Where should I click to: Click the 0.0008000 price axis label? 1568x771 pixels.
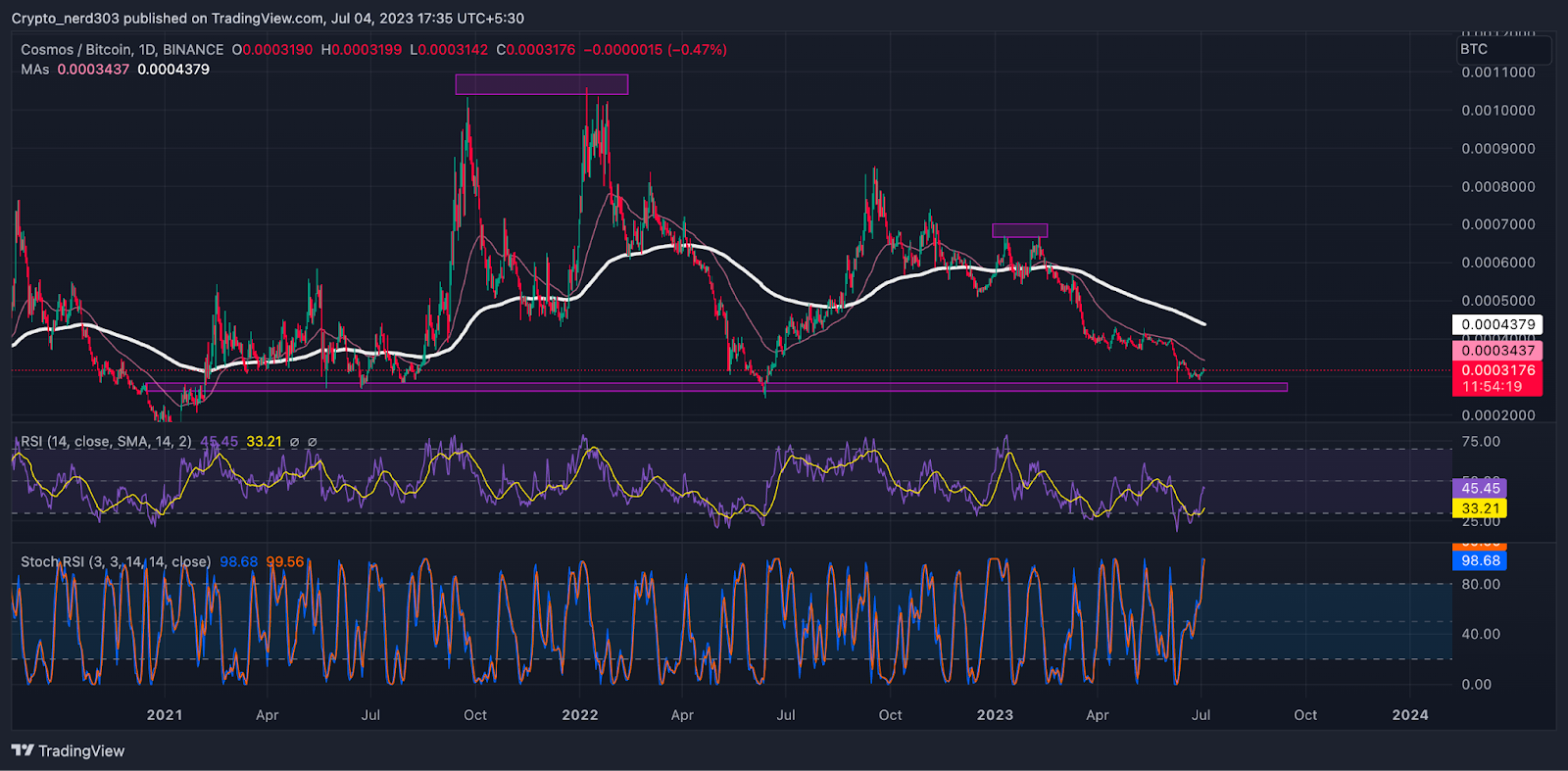(1498, 187)
